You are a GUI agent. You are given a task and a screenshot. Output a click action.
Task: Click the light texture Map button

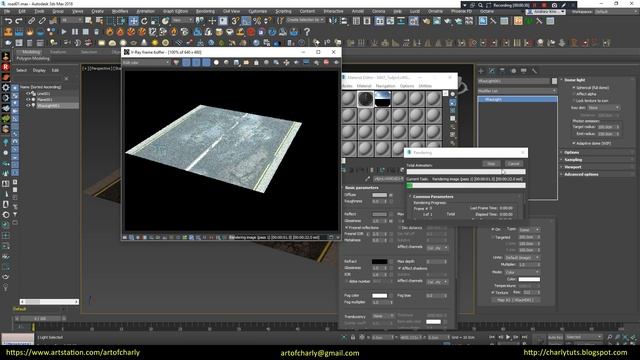coord(516,300)
